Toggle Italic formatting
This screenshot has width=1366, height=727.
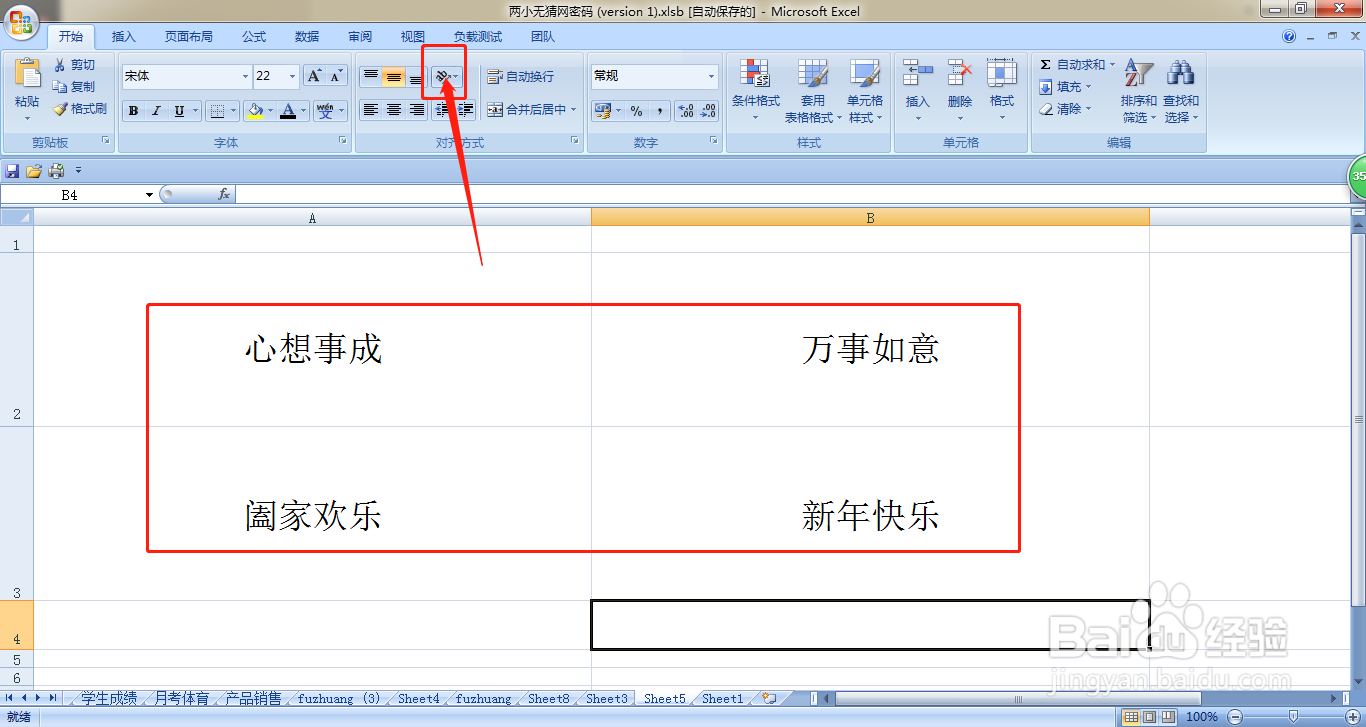[x=156, y=111]
